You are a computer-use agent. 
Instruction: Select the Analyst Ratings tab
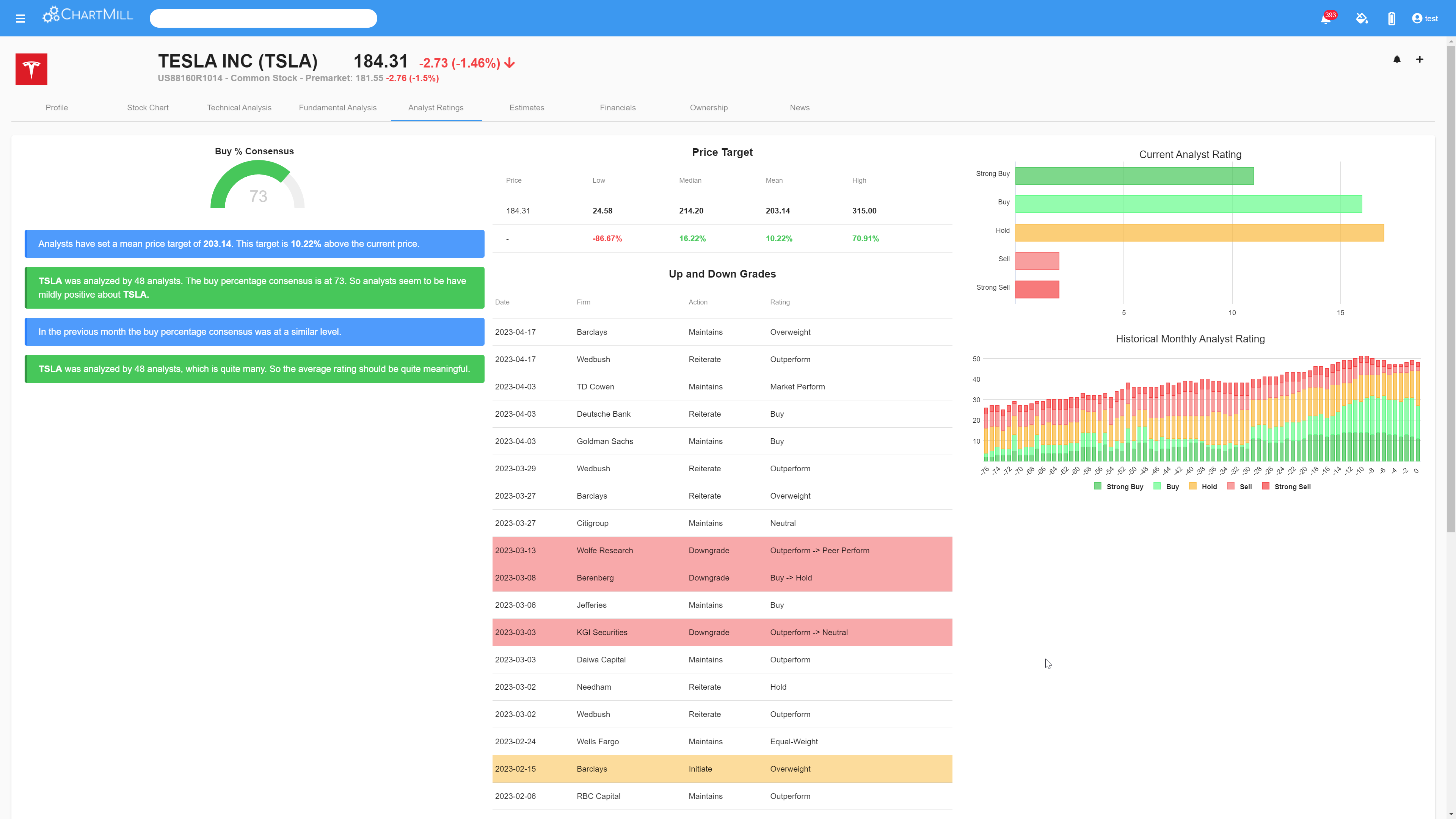pyautogui.click(x=436, y=107)
